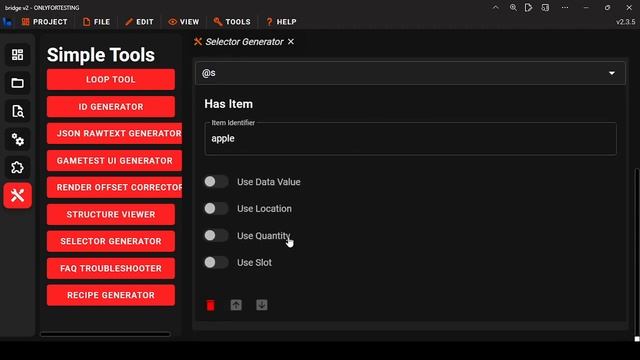Click the Item Identifier field containing apple
Image resolution: width=640 pixels, height=360 pixels.
(411, 139)
